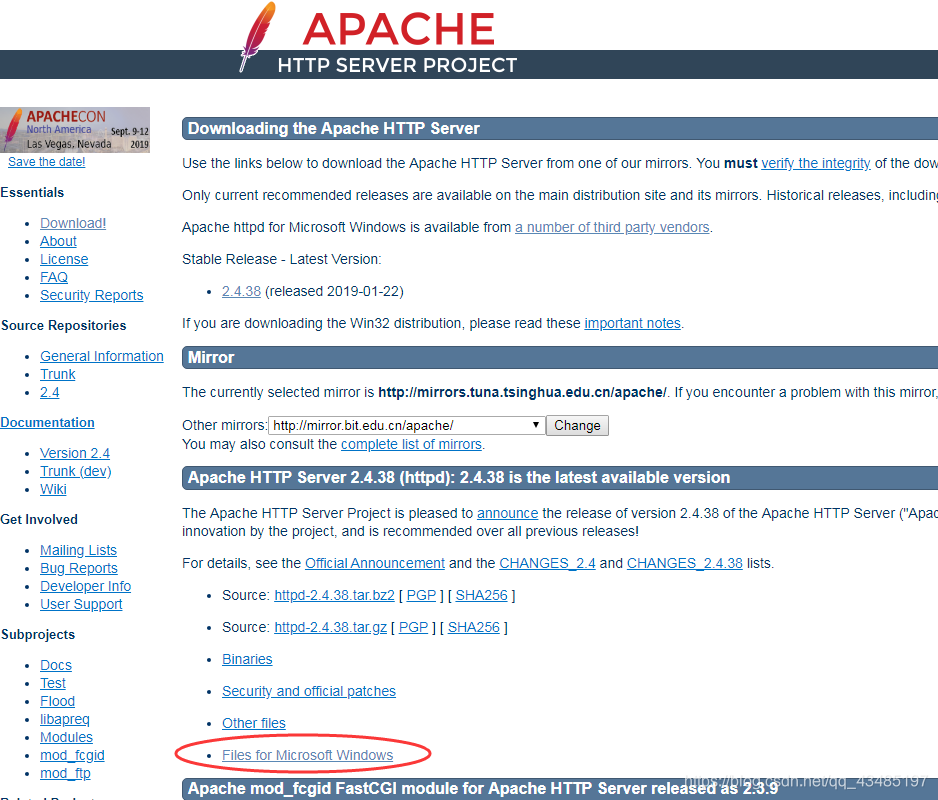Open Version 2.4 documentation

(75, 453)
